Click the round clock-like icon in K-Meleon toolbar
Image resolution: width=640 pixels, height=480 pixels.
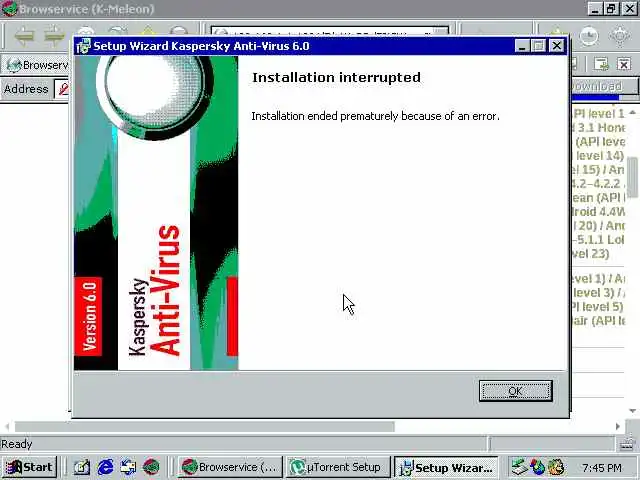coord(589,36)
